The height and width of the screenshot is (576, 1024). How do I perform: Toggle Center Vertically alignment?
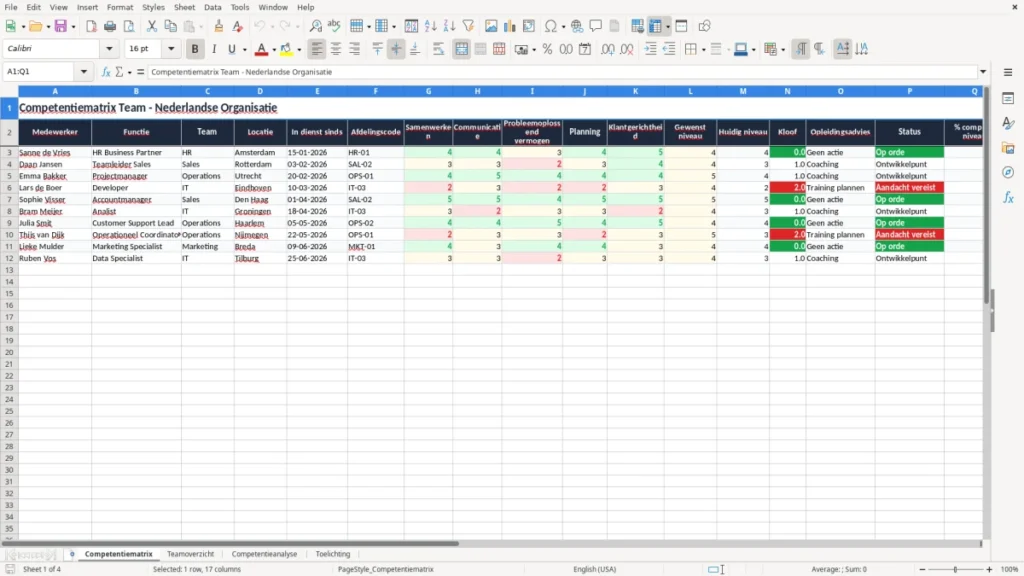click(x=396, y=49)
